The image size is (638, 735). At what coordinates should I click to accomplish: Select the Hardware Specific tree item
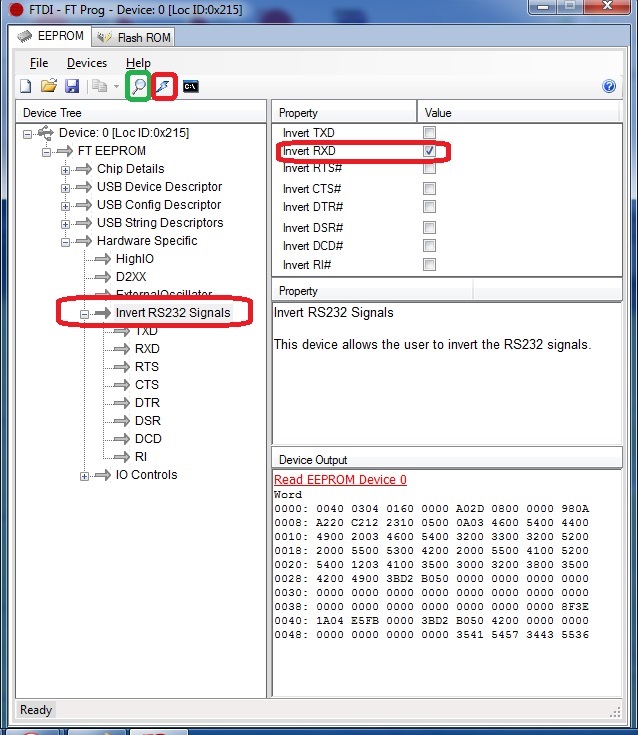147,240
